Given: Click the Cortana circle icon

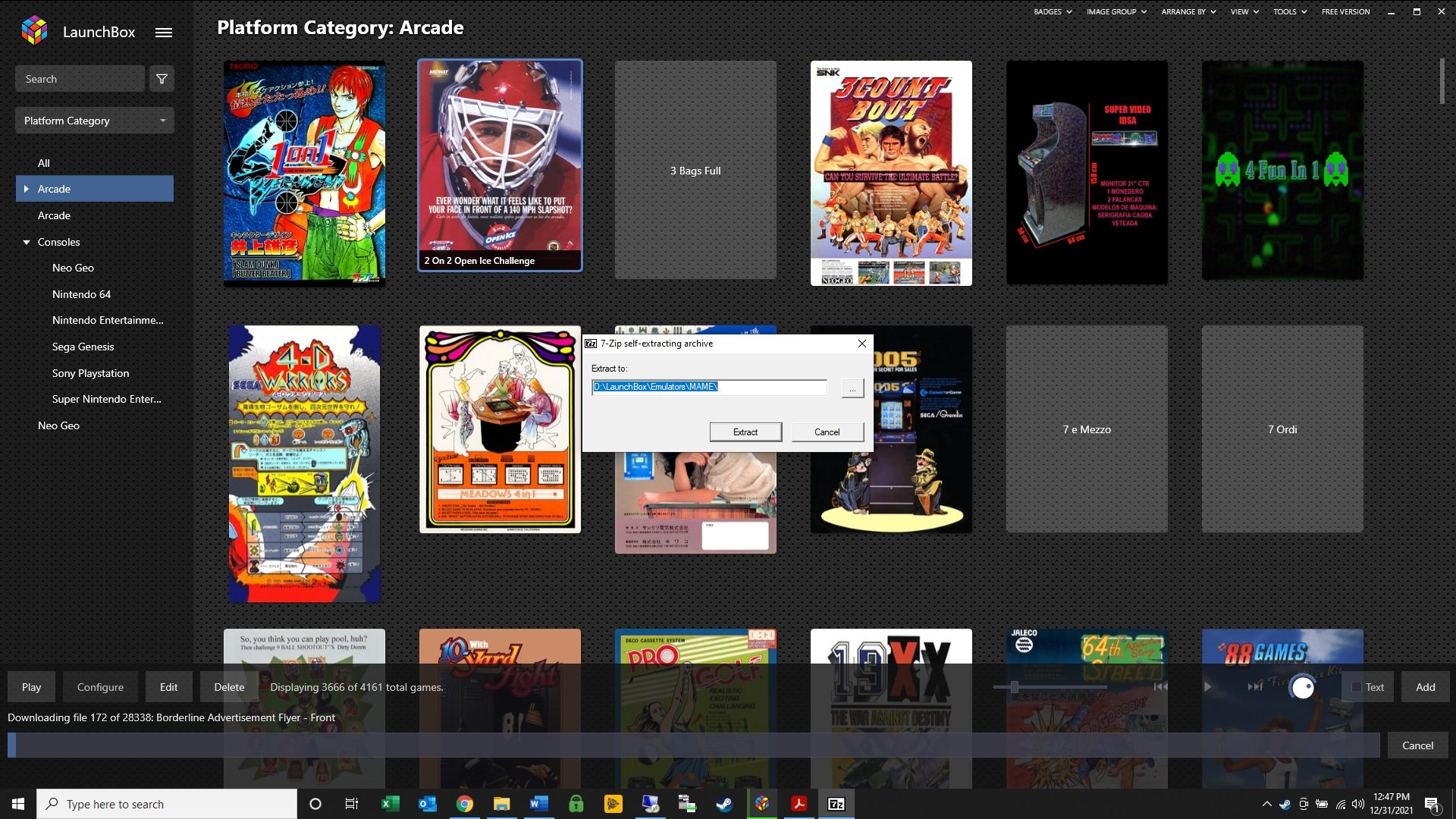Looking at the screenshot, I should coord(315,804).
